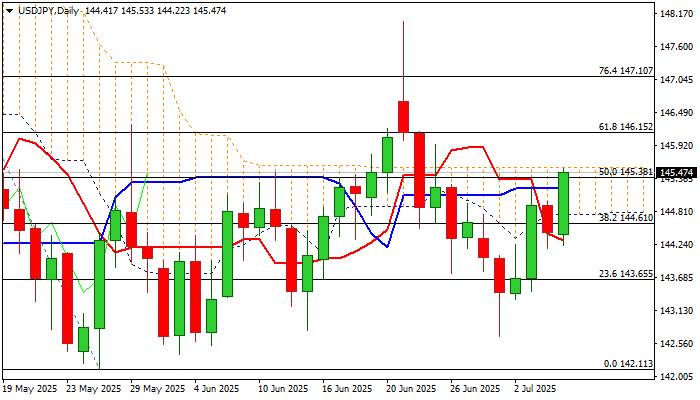The width and height of the screenshot is (700, 400).
Task: Select the 50.0 145.381 Fibonacci level label
Action: click(x=625, y=172)
